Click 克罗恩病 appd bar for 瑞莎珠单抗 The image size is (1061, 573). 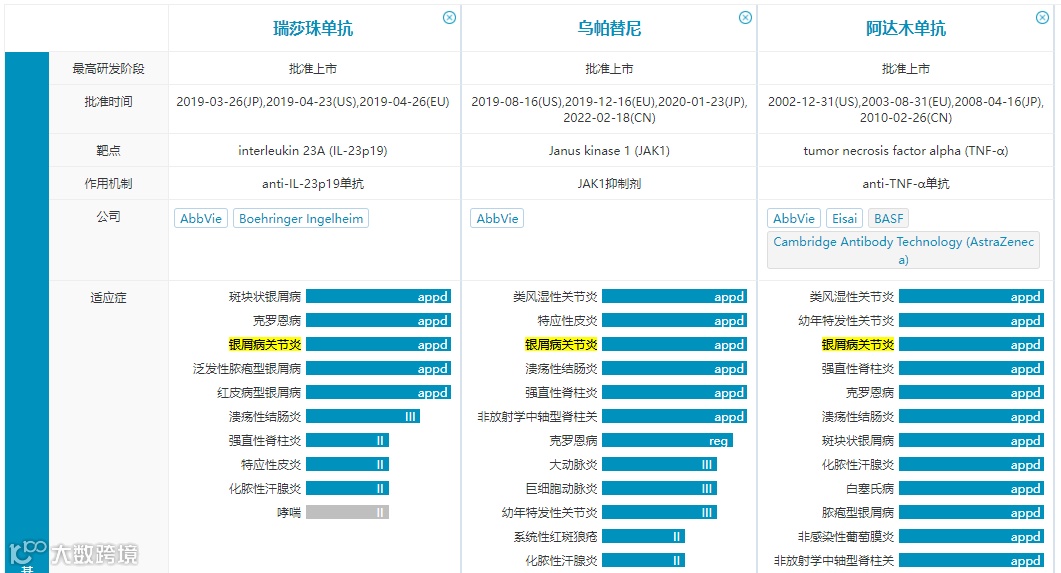coord(378,321)
